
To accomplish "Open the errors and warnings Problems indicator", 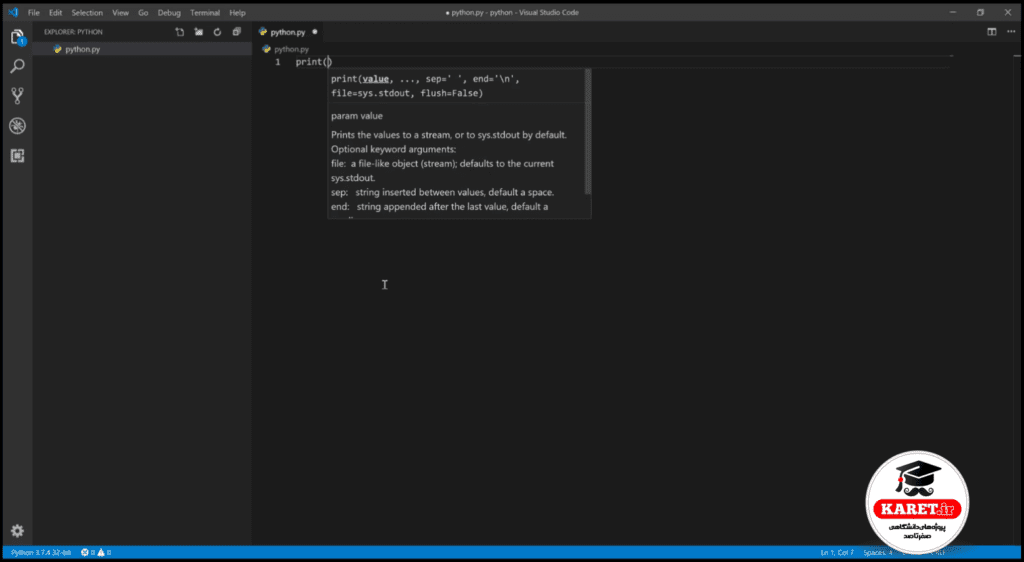I will (96, 553).
